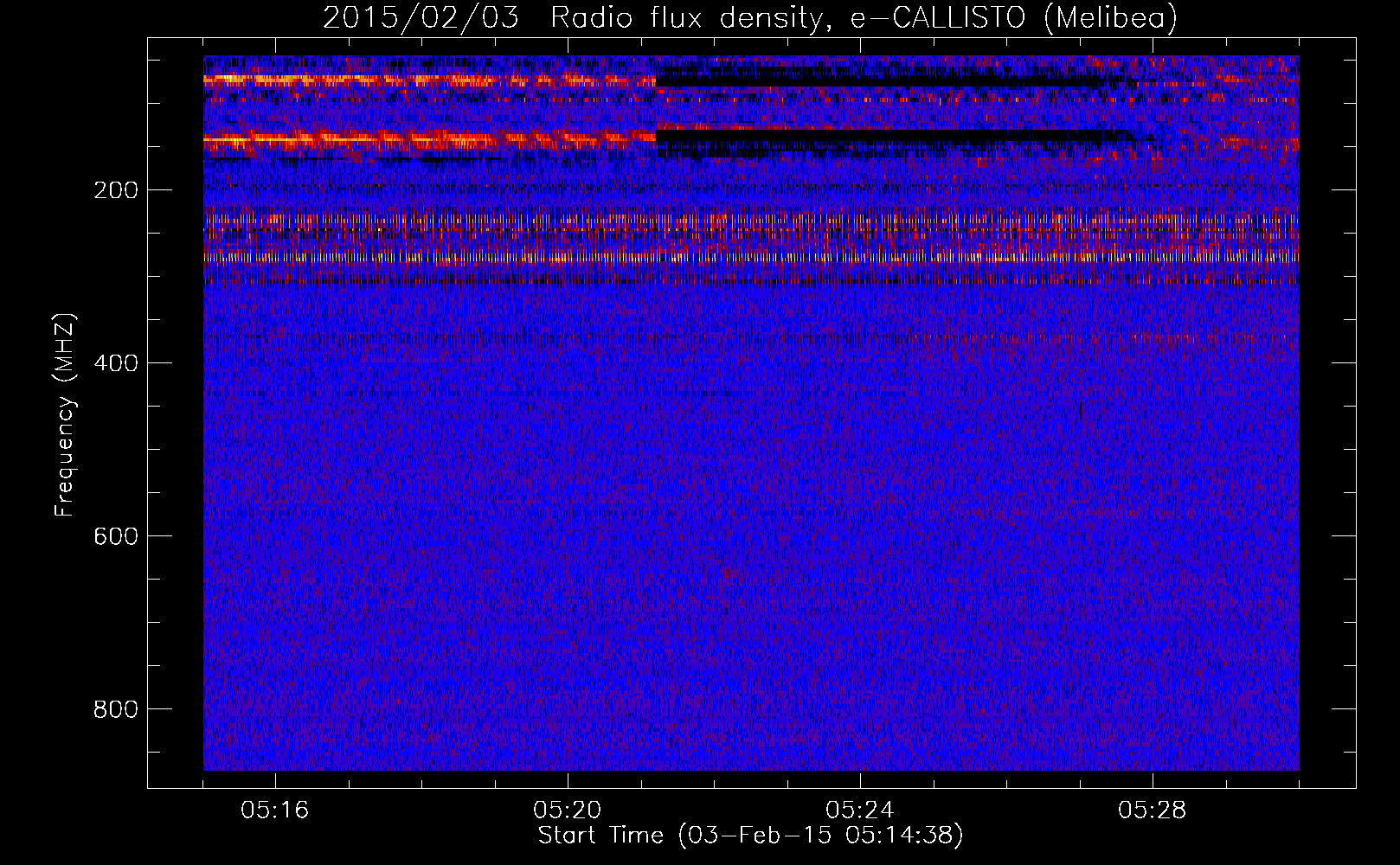Click the "Start Time (03-Feb-15 05:14:38)" axis label
The image size is (1400, 865).
tap(750, 836)
